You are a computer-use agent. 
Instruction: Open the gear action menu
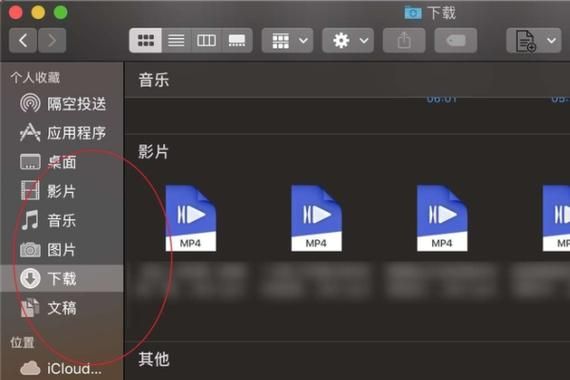pyautogui.click(x=348, y=40)
